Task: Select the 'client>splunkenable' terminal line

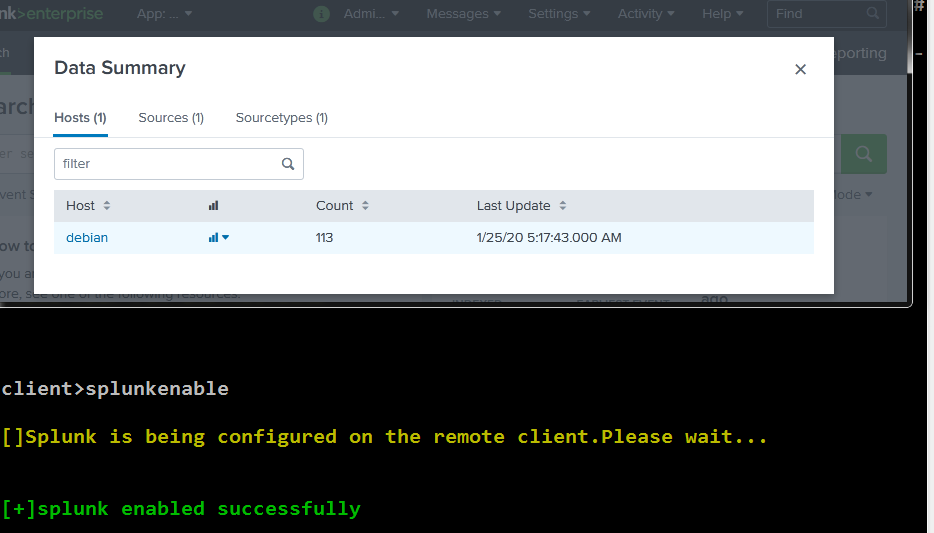Action: pyautogui.click(x=115, y=389)
